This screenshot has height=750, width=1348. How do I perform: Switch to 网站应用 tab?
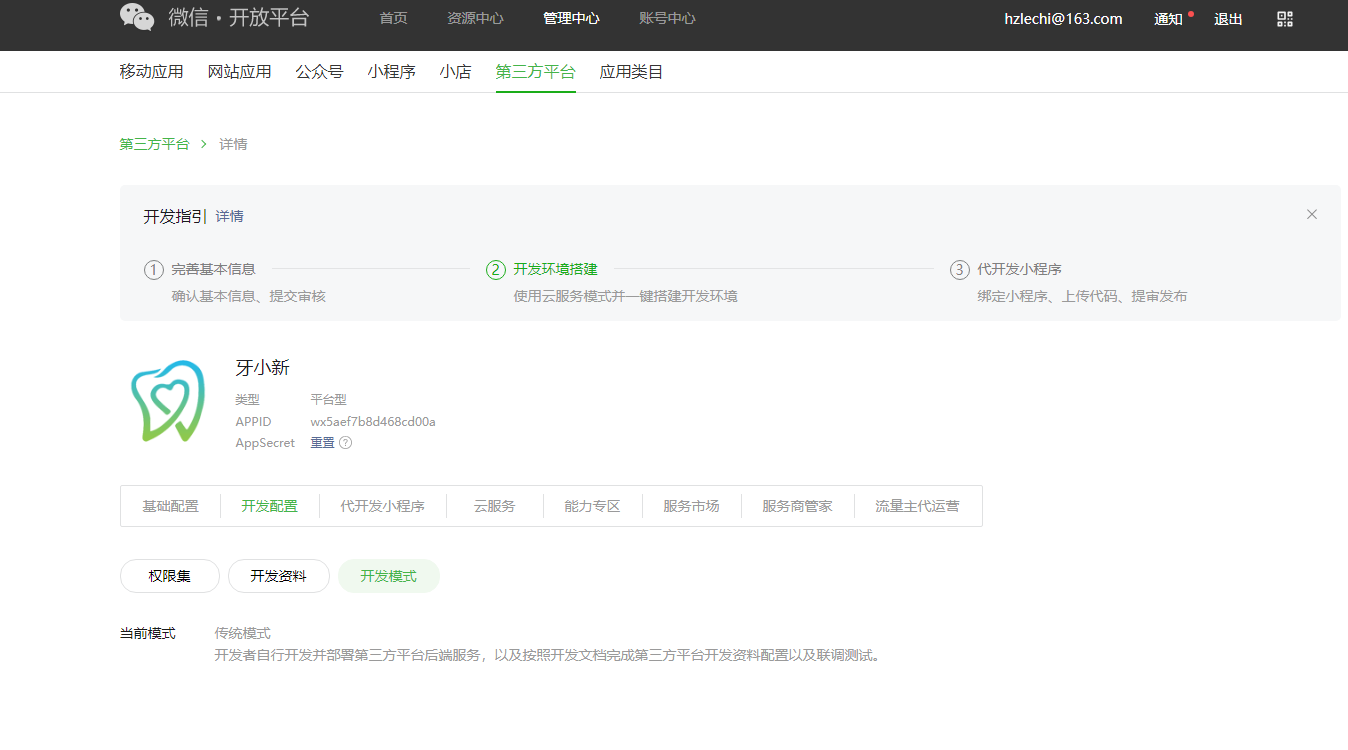tap(240, 72)
